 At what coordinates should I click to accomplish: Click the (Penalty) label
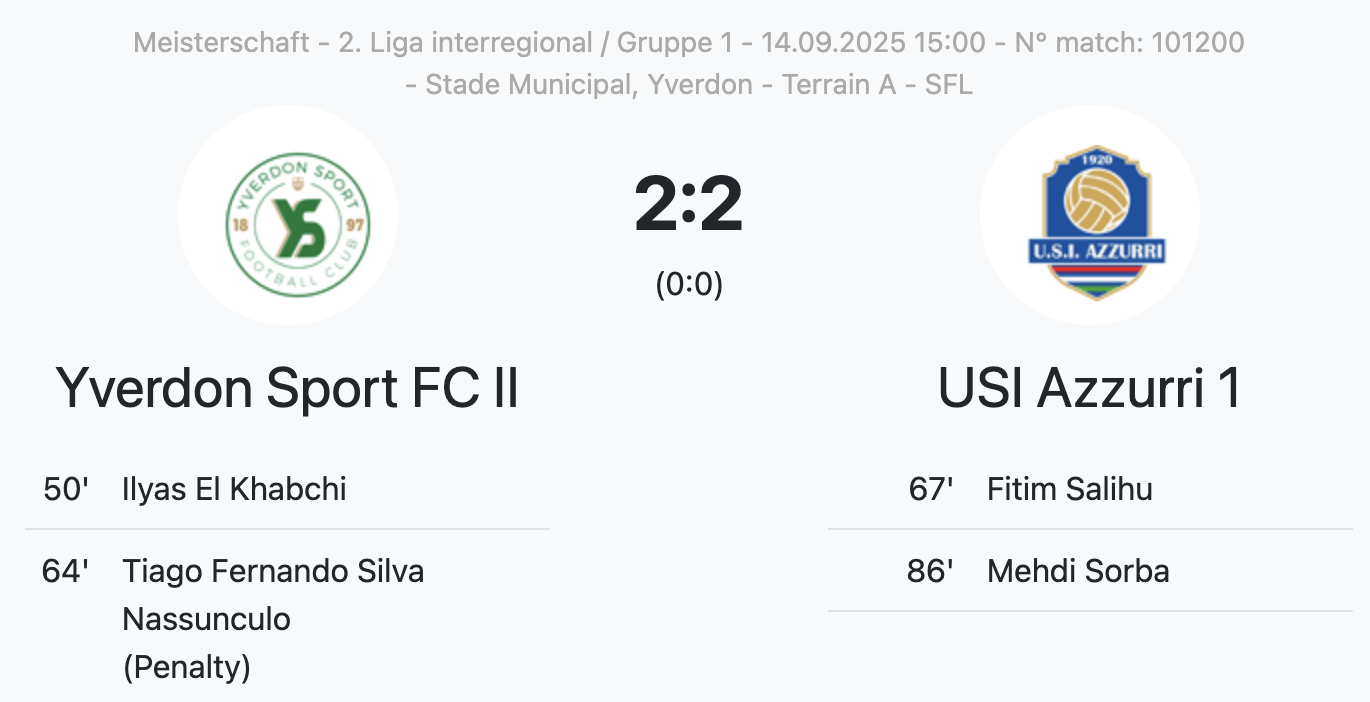(186, 666)
